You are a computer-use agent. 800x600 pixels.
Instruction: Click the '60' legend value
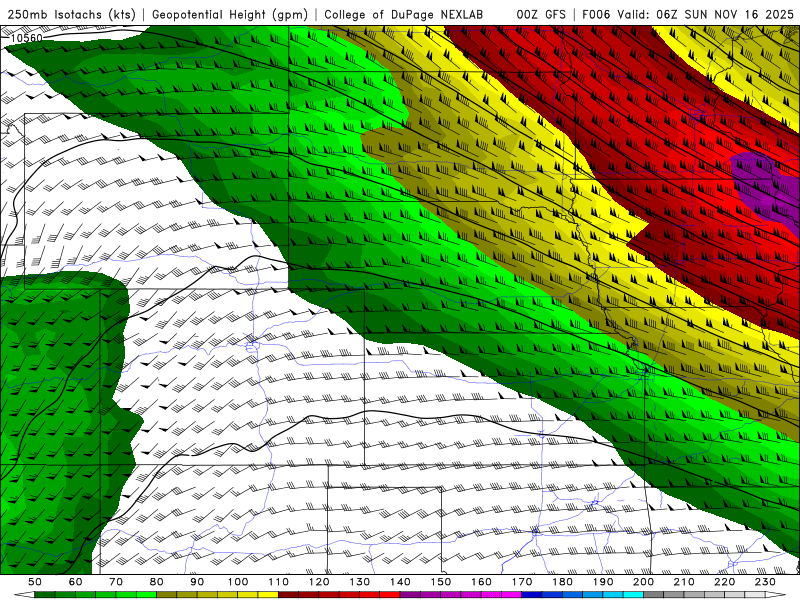(x=75, y=582)
